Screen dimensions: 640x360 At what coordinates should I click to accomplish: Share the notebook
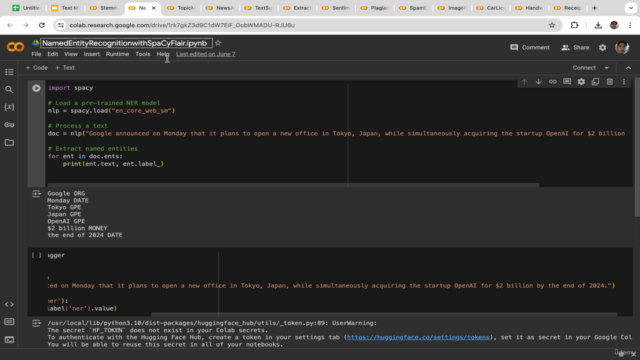pos(575,48)
